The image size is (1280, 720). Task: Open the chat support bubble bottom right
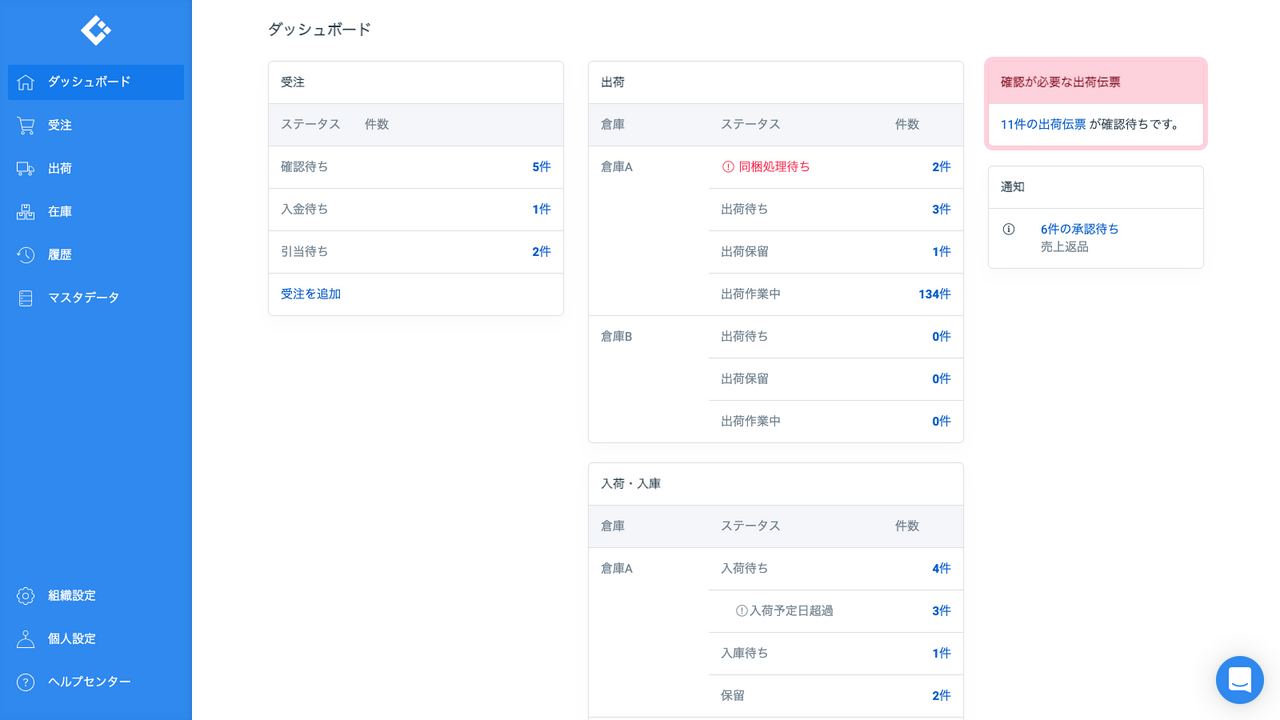pyautogui.click(x=1240, y=680)
